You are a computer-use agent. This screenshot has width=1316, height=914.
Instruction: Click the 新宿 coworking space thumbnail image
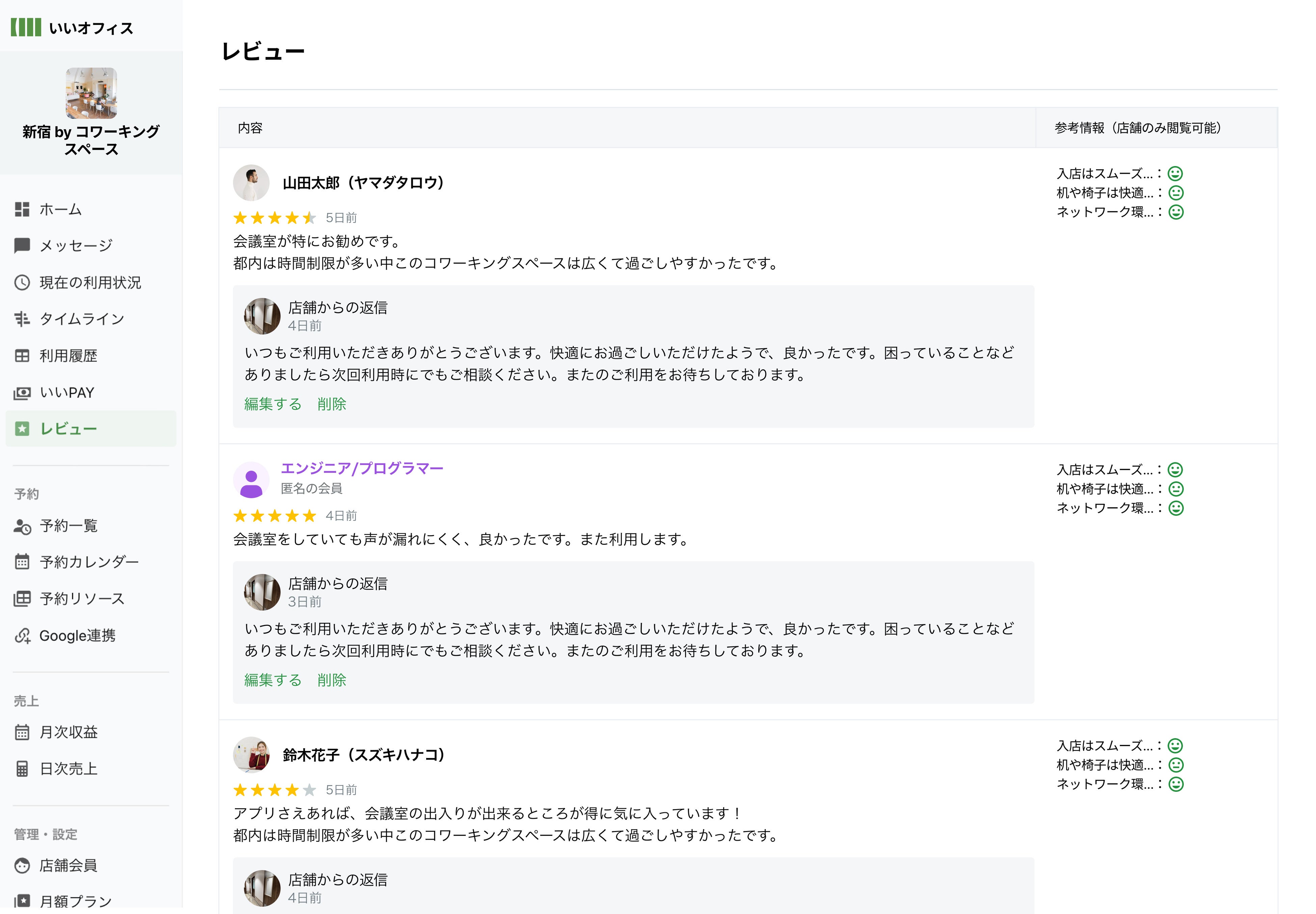91,93
